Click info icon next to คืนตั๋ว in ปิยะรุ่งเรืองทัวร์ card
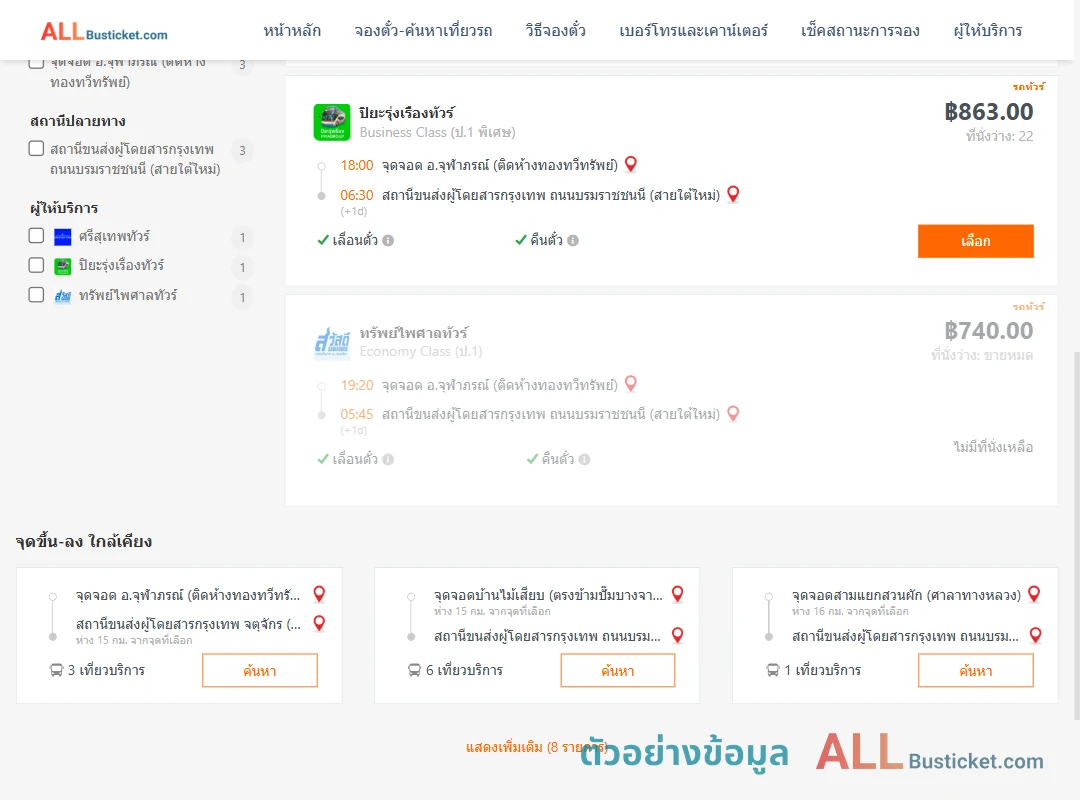1080x800 pixels. (573, 240)
